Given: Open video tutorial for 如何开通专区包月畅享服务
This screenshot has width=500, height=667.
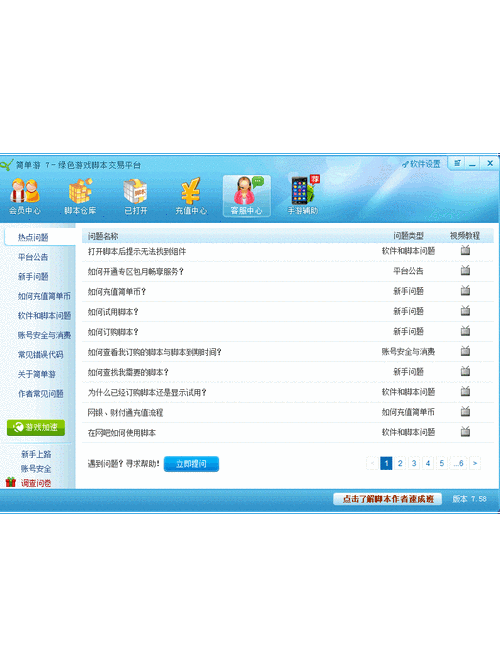Looking at the screenshot, I should coord(465,270).
